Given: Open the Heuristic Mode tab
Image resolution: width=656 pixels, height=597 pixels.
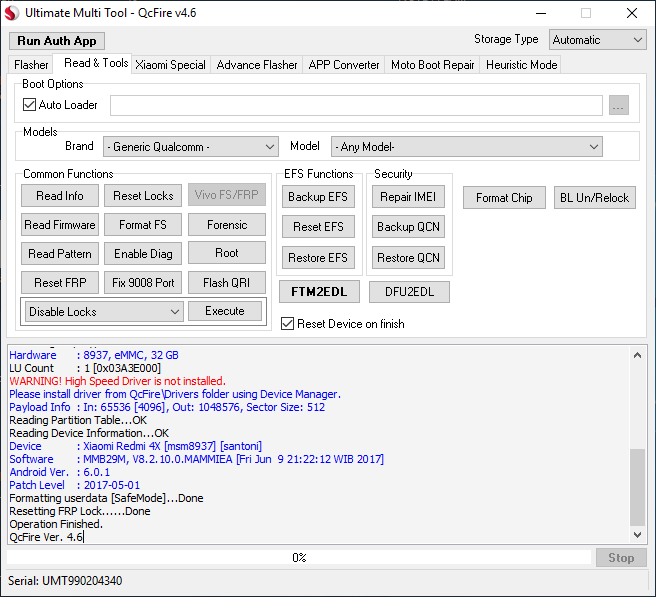Looking at the screenshot, I should tap(521, 65).
